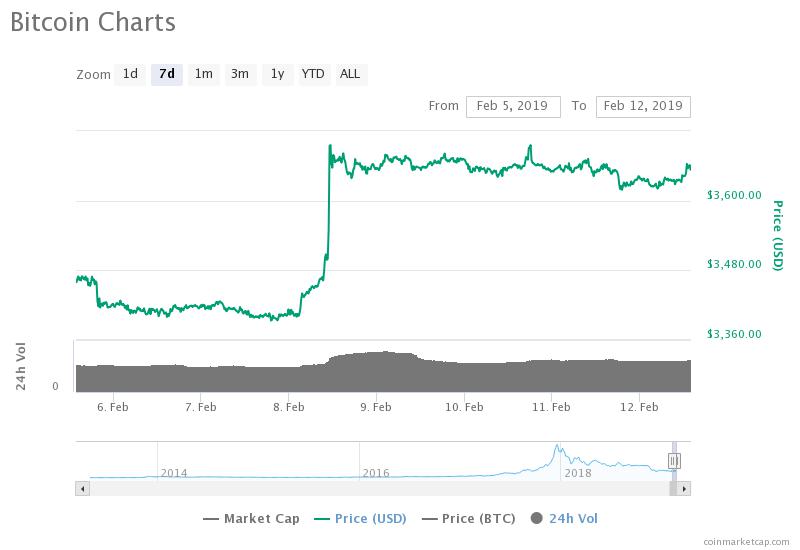Toggle Price (BTC) series in legend

pyautogui.click(x=468, y=519)
